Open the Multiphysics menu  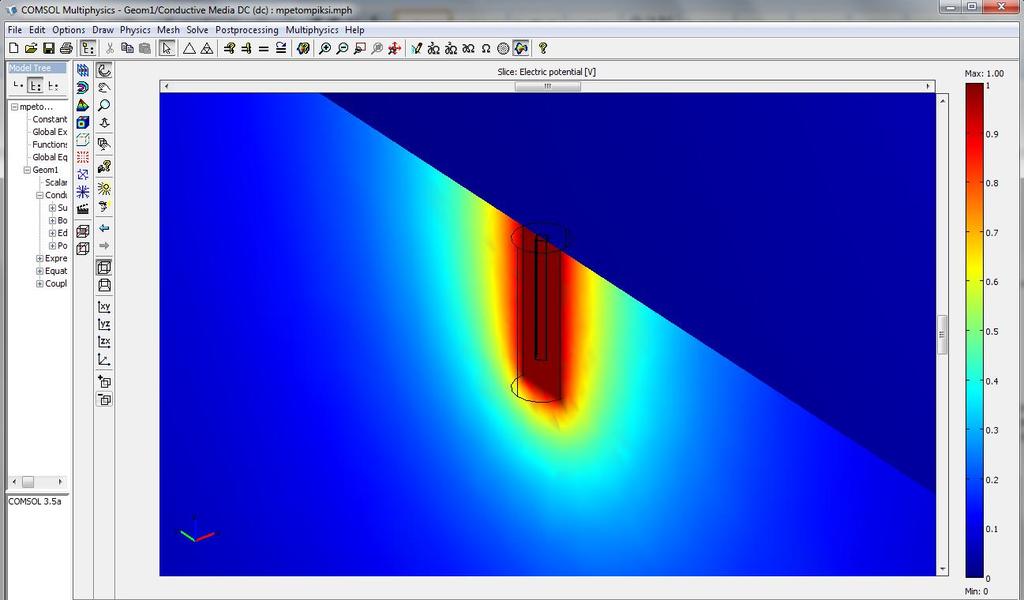coord(312,29)
